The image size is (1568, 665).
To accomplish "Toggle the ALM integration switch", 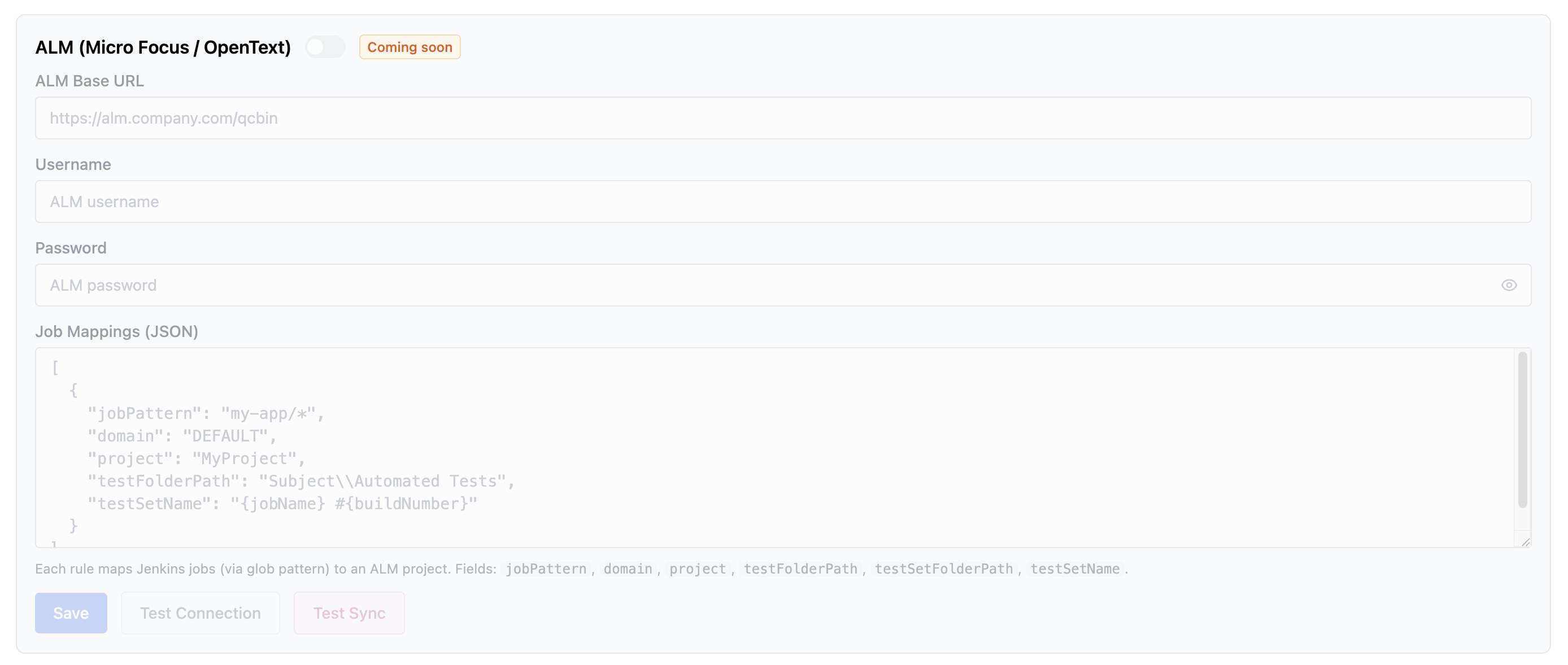I will 325,47.
